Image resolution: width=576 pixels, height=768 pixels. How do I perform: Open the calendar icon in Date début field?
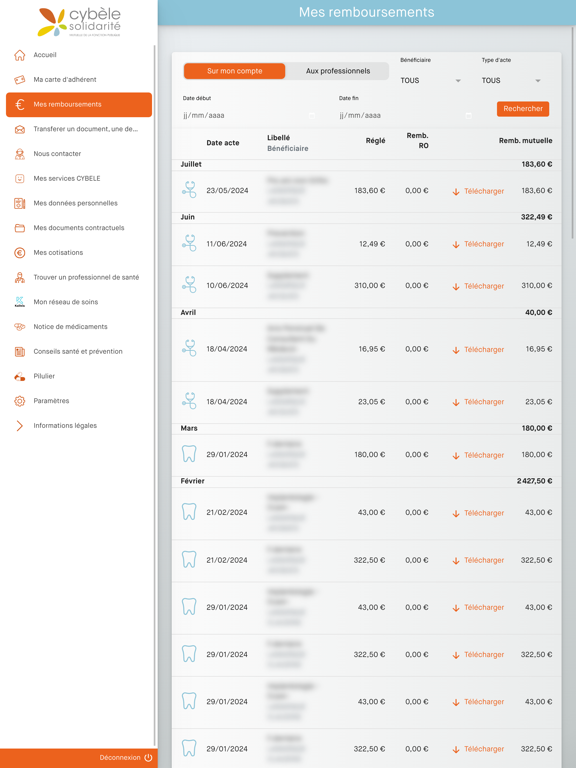(x=312, y=116)
